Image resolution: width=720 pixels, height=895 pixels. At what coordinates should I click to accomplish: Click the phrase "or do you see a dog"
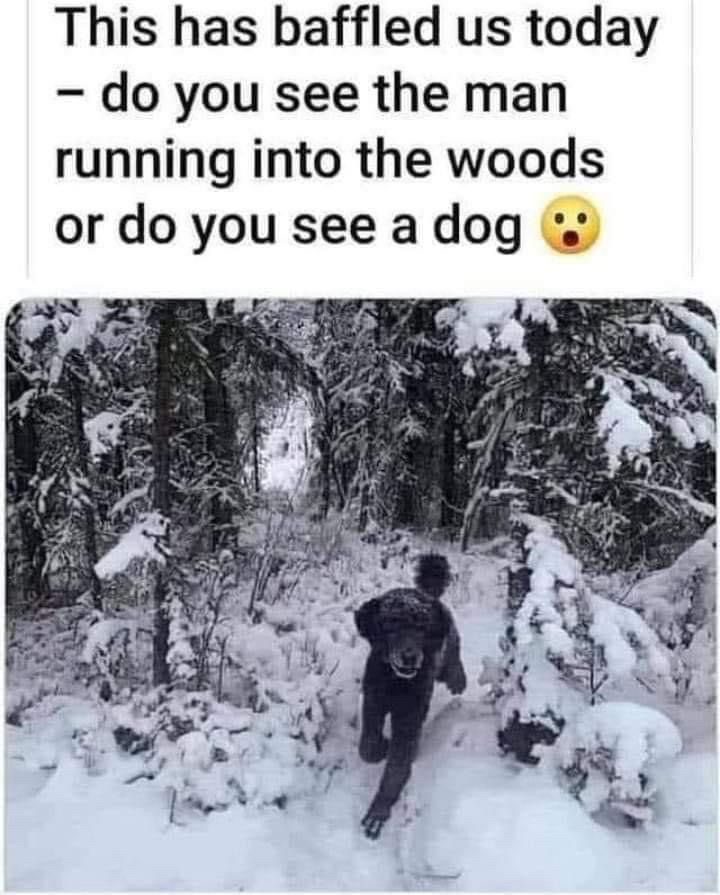tap(288, 226)
